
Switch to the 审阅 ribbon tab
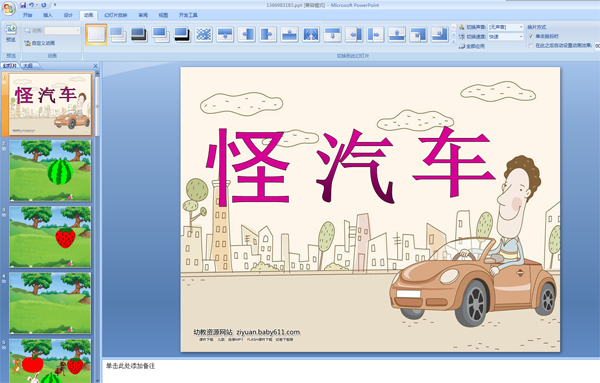pos(143,15)
